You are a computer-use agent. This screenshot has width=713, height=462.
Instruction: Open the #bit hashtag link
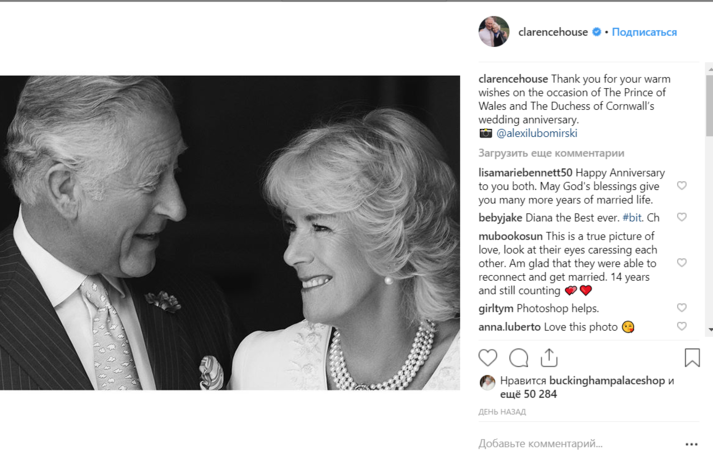coord(632,217)
